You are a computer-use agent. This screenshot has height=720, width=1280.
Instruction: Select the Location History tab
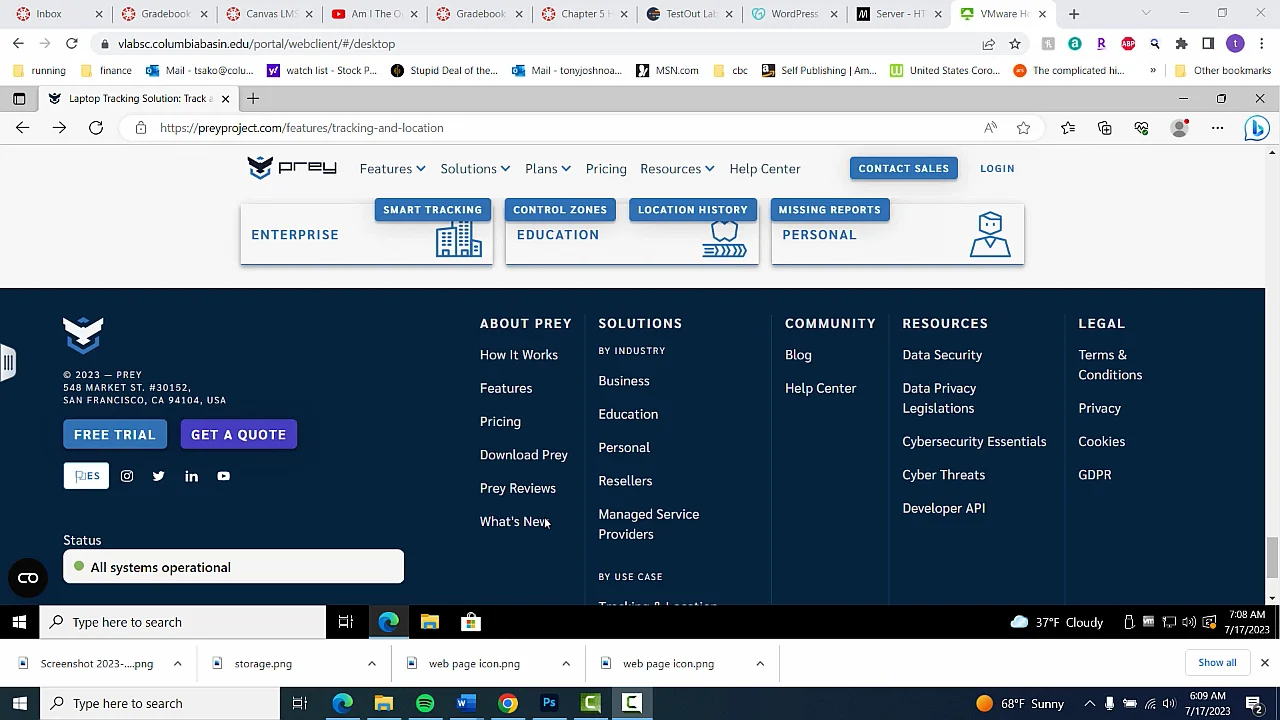click(693, 210)
